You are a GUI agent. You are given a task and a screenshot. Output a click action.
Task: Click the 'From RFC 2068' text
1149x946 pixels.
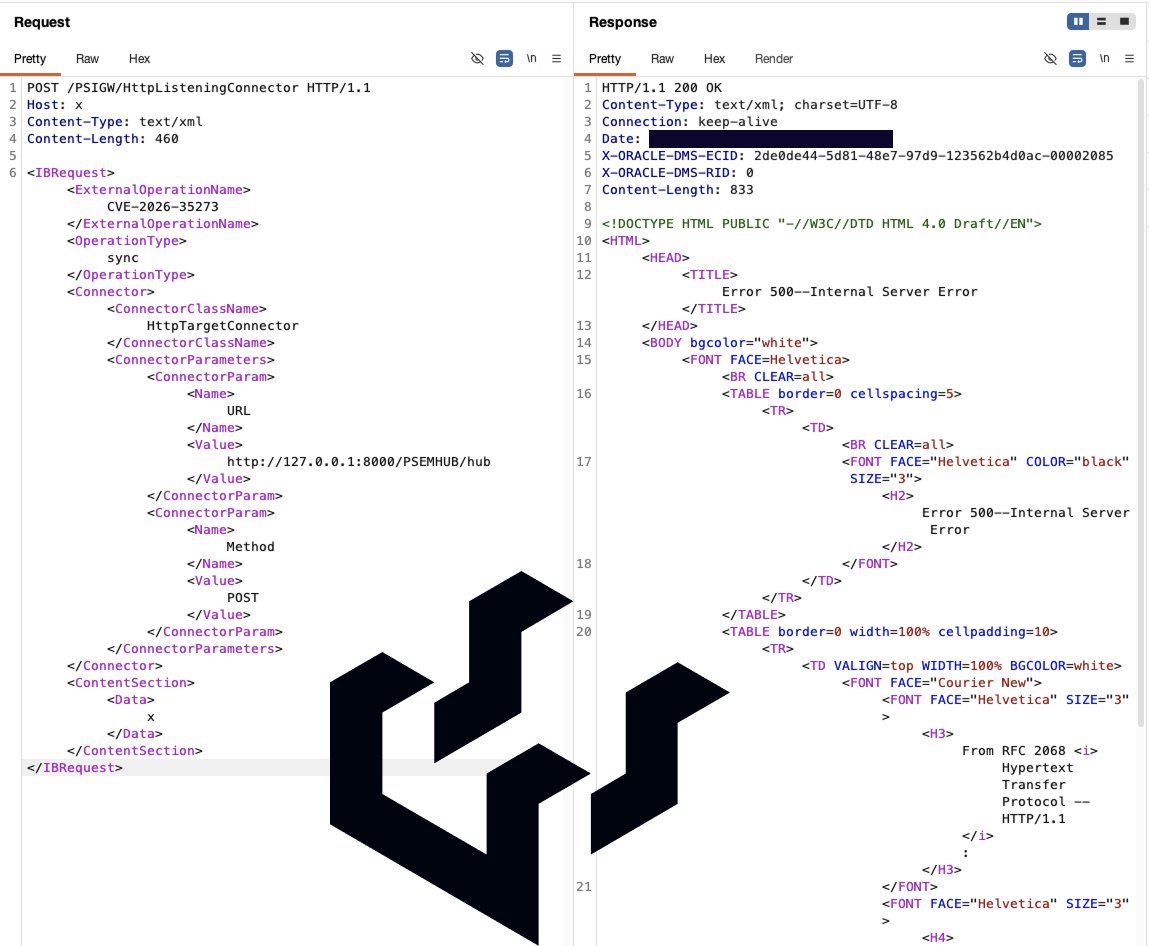(x=1014, y=751)
